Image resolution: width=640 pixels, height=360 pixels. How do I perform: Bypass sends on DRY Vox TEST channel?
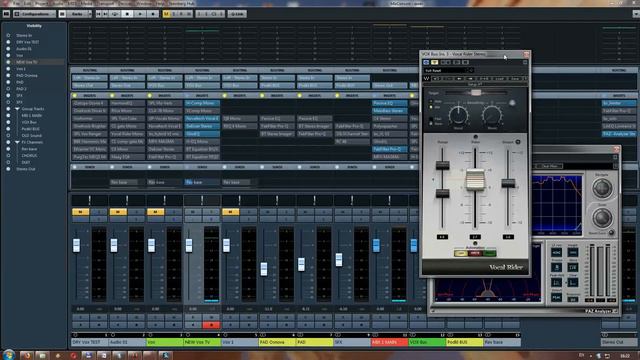pyautogui.click(x=74, y=167)
